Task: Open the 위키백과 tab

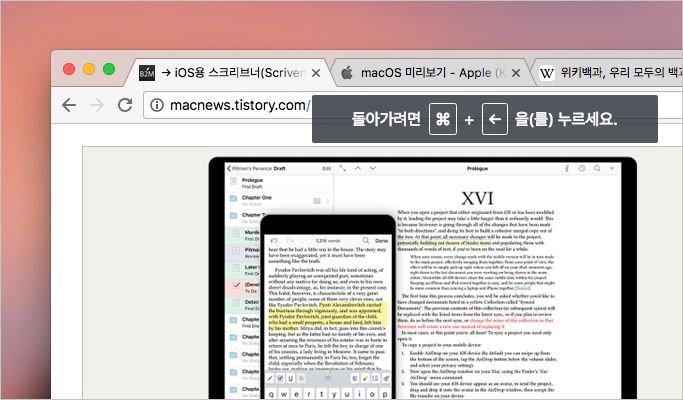Action: (609, 73)
